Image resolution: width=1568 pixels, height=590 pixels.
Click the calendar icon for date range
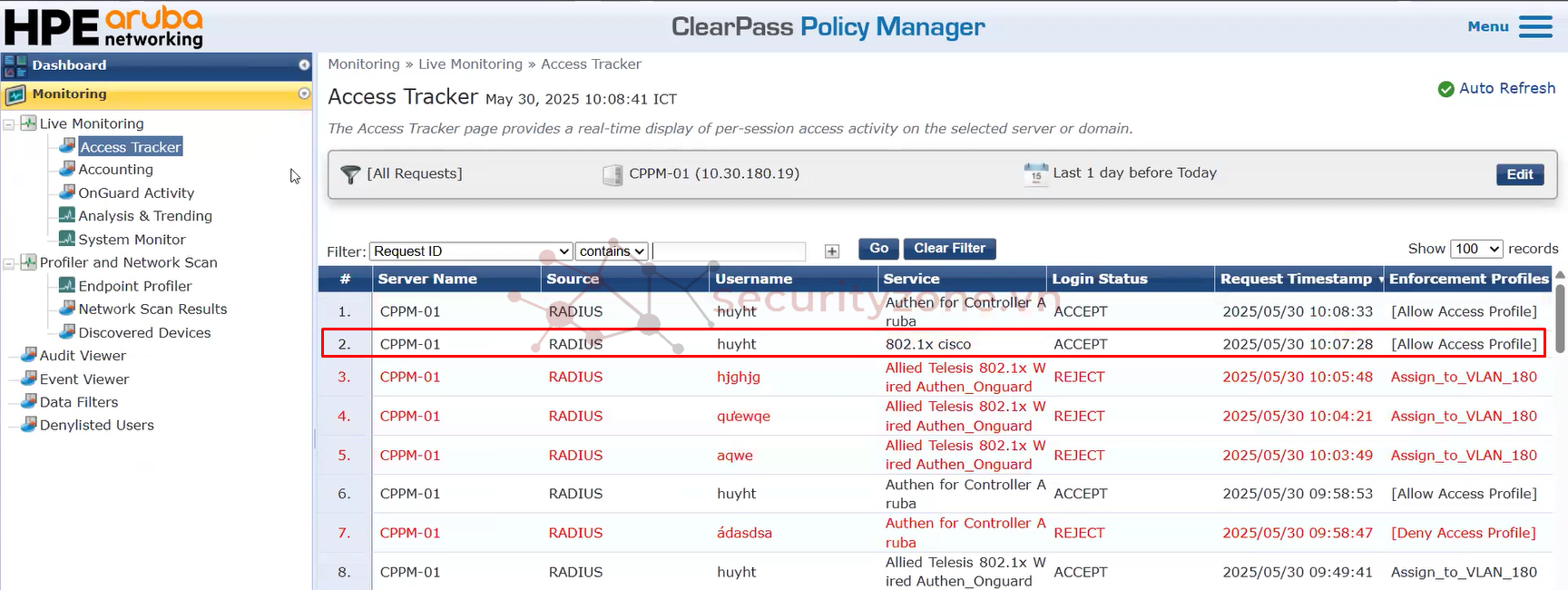(1035, 174)
